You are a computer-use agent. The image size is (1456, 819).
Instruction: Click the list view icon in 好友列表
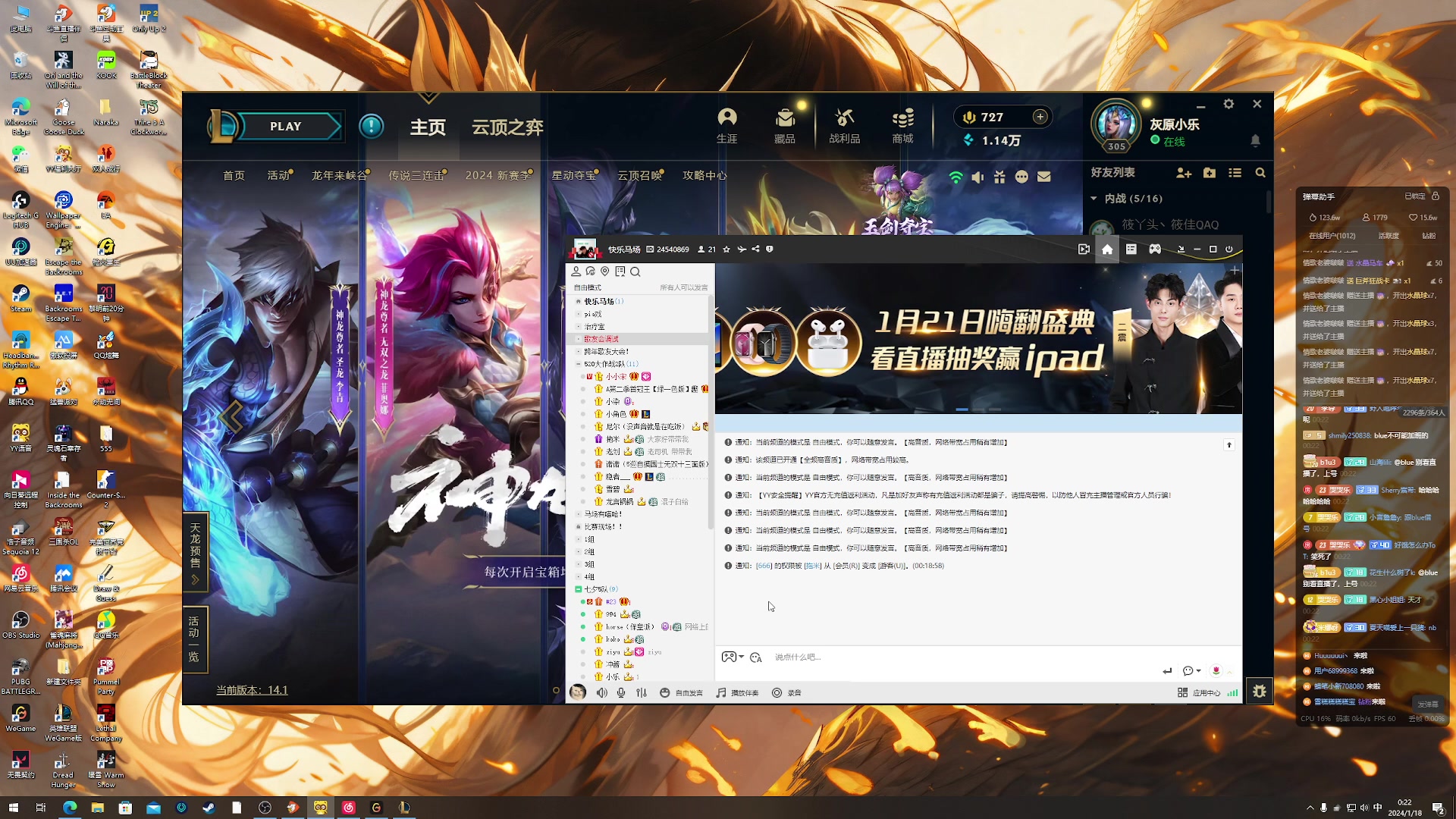click(x=1235, y=174)
